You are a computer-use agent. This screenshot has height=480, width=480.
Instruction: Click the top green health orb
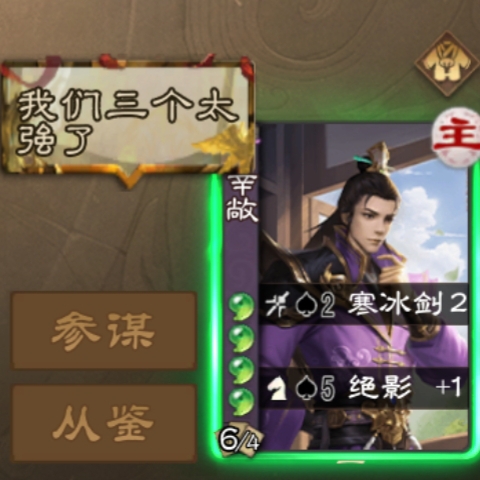coord(241,306)
